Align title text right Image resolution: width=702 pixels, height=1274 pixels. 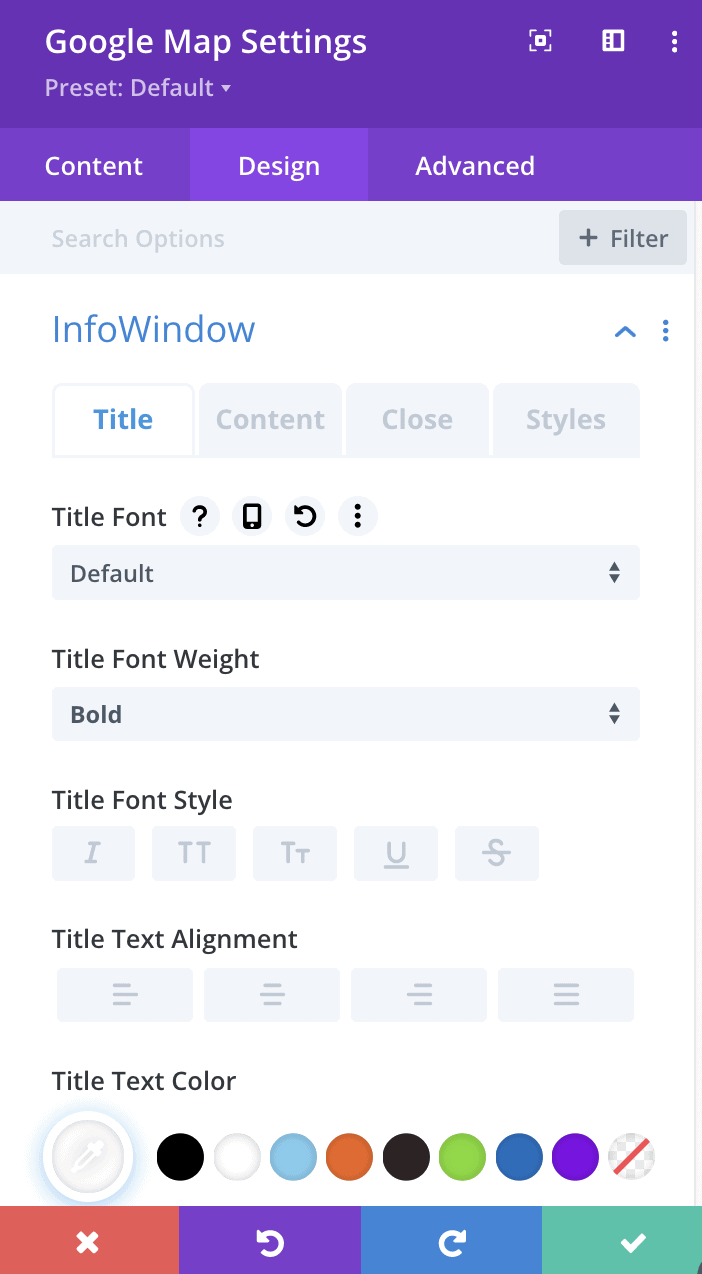click(419, 995)
